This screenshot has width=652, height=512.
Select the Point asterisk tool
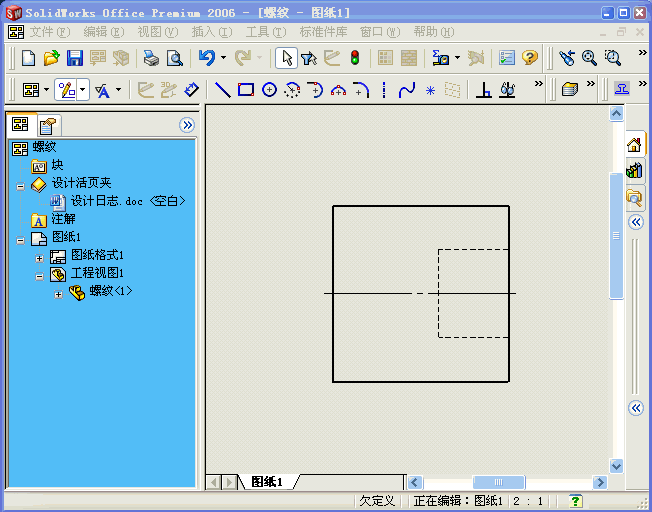coord(430,90)
